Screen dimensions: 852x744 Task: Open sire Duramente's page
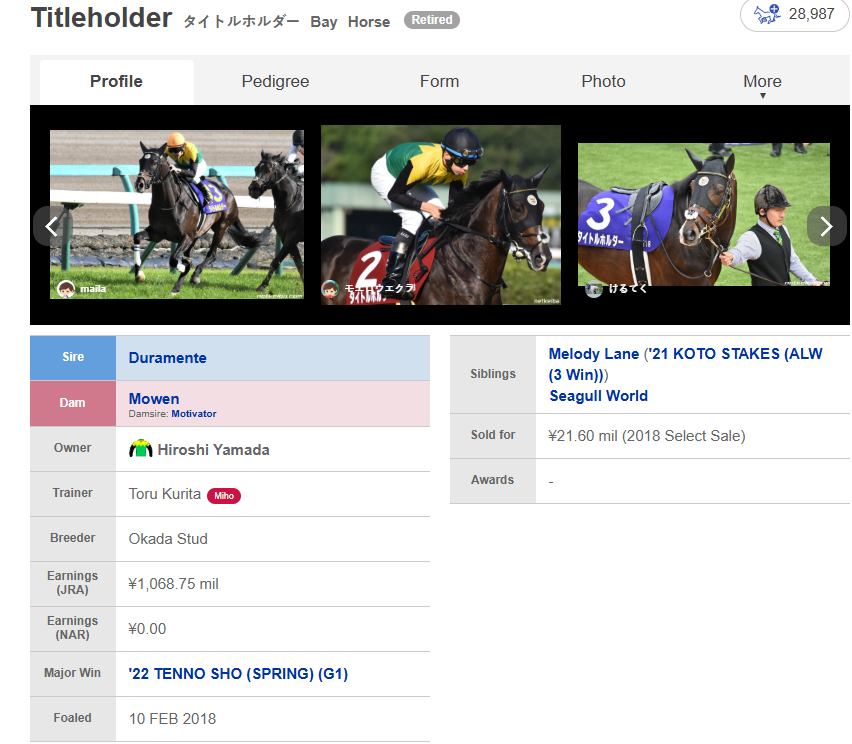click(x=167, y=358)
